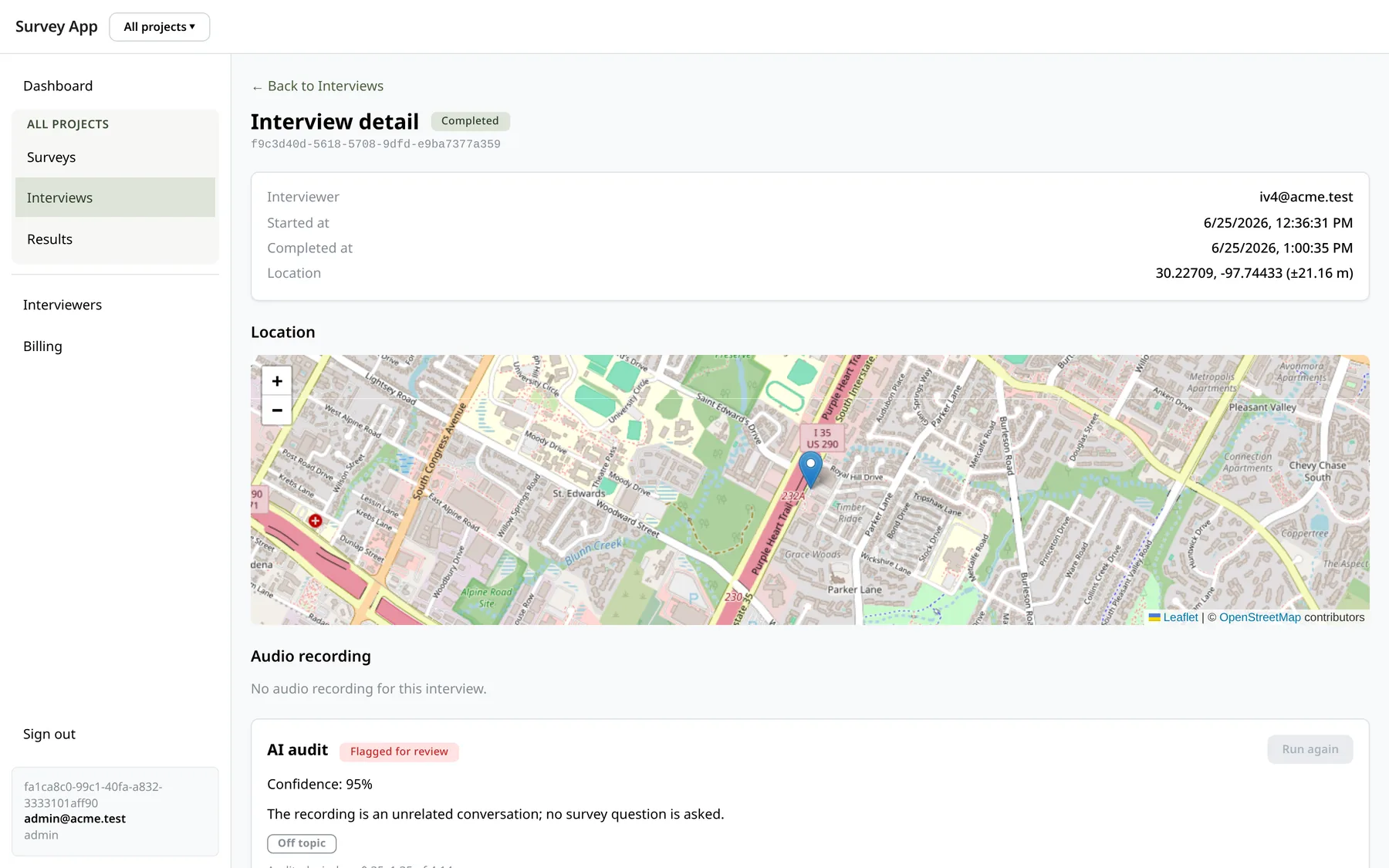Open the Dashboard page
Viewport: 1389px width, 868px height.
coord(58,86)
